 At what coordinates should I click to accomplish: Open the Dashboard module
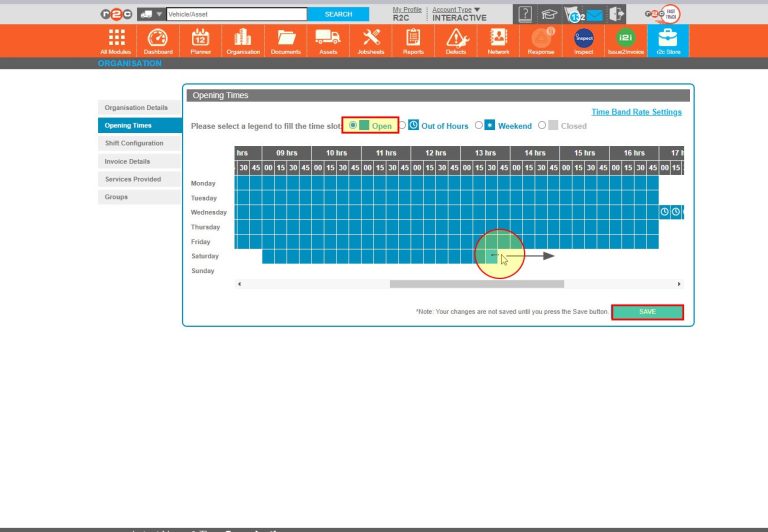tap(158, 39)
